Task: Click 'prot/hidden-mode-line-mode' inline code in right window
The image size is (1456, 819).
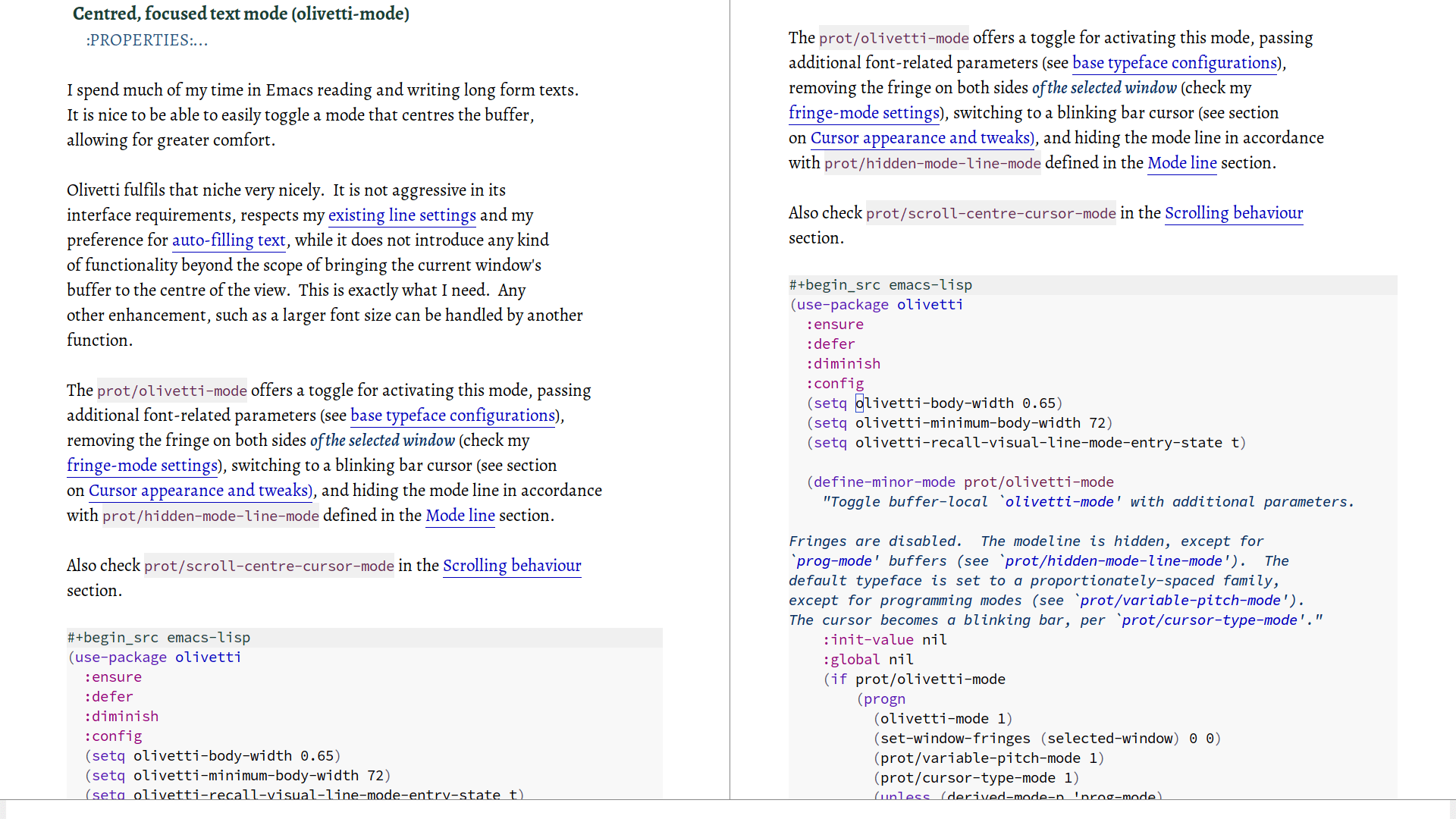Action: pyautogui.click(x=933, y=163)
